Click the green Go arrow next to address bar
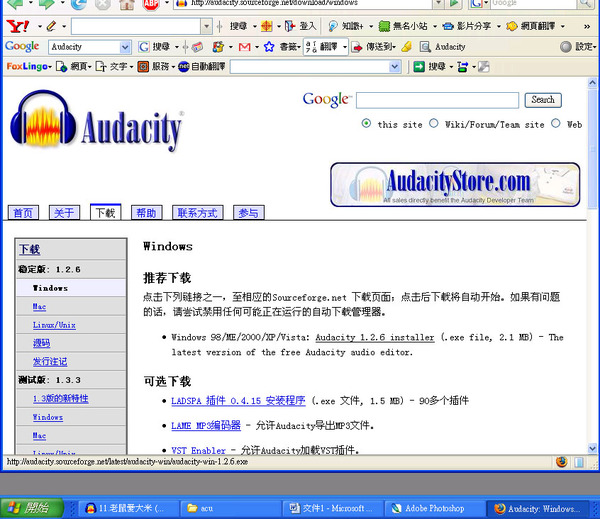 454,3
